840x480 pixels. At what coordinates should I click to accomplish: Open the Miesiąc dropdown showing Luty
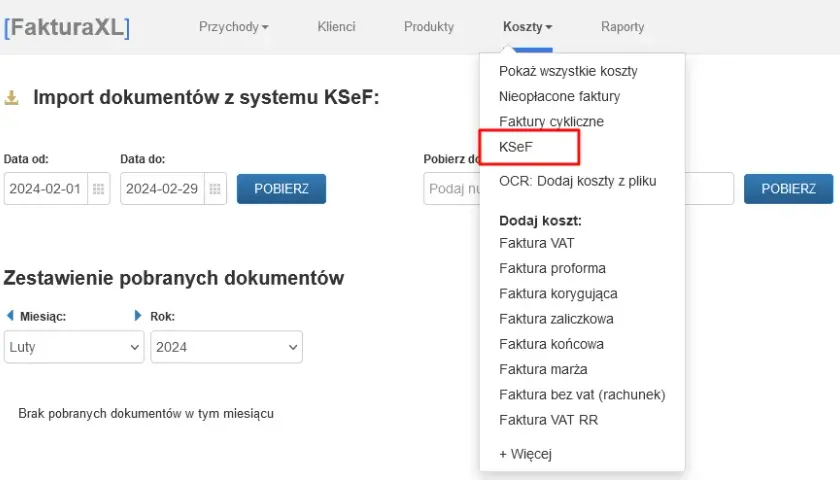click(74, 347)
